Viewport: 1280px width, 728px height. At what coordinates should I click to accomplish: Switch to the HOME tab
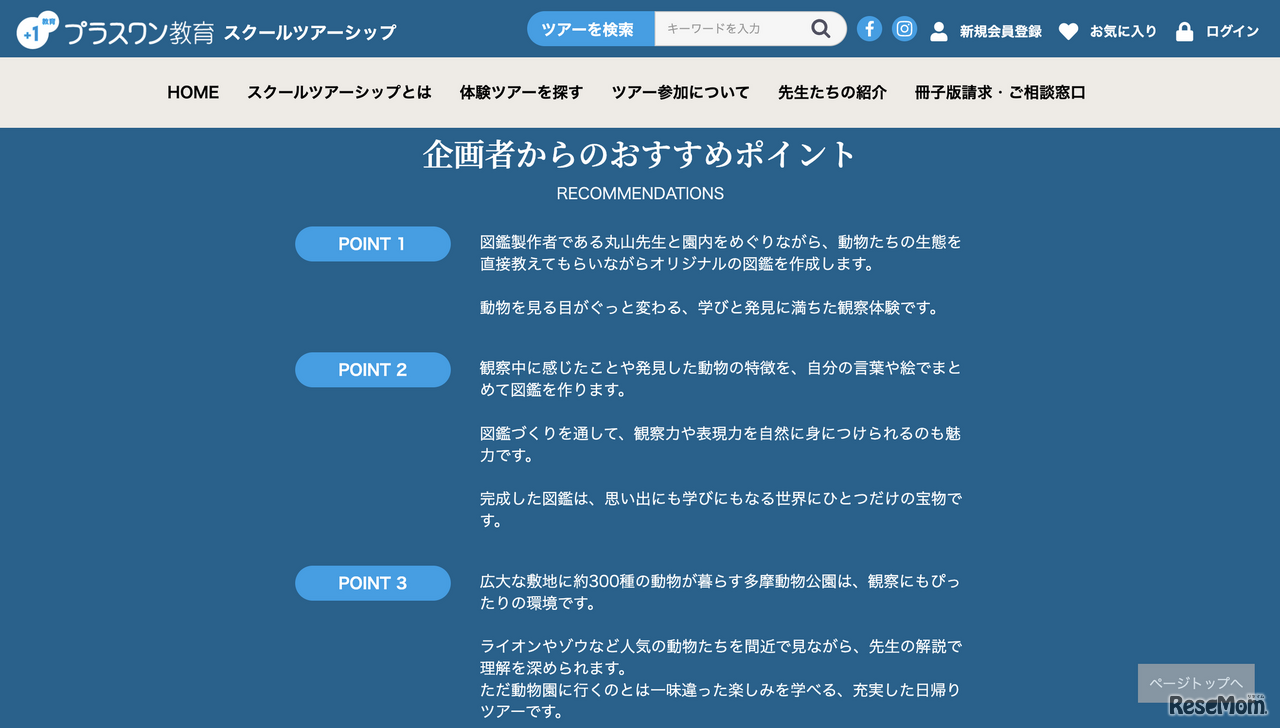193,92
